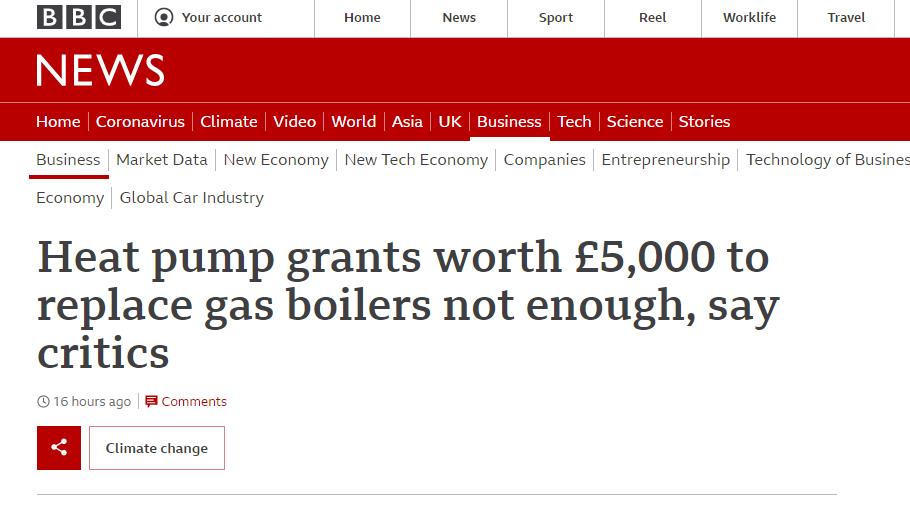Click the BBC logo
Image resolution: width=910 pixels, height=507 pixels.
point(79,17)
